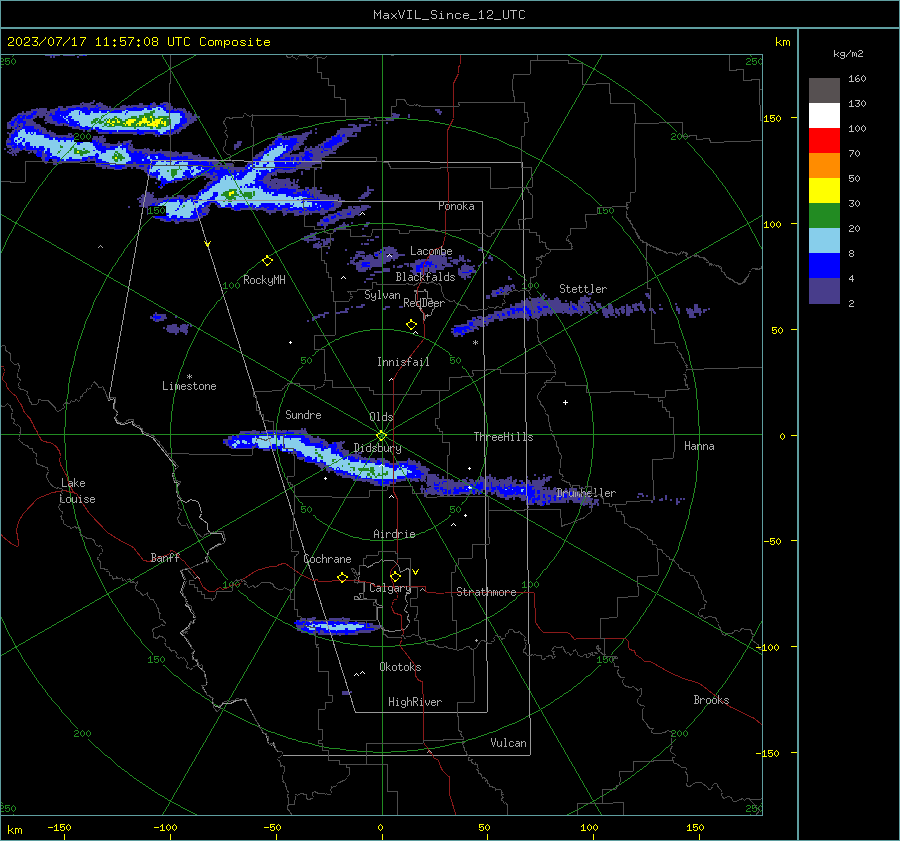The height and width of the screenshot is (841, 900).
Task: Click the radar-center diamond marker at Olds
Action: click(x=382, y=435)
